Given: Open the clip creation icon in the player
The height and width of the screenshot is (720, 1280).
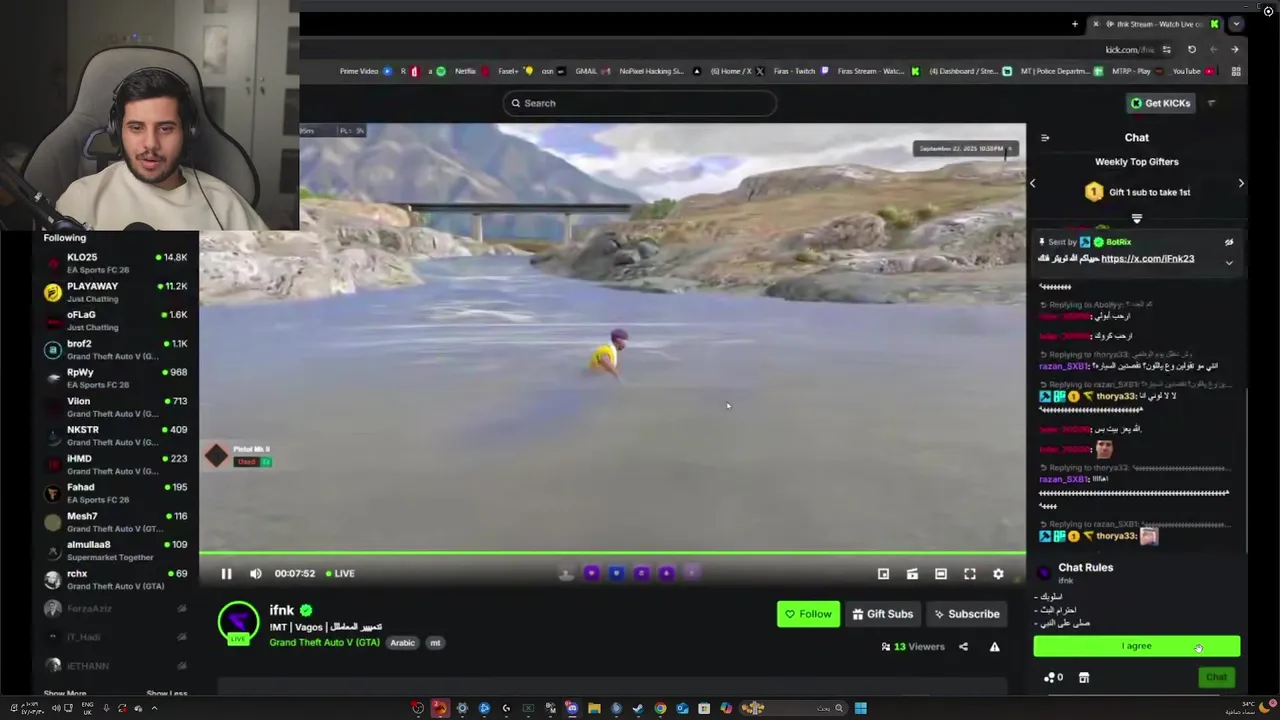Looking at the screenshot, I should pyautogui.click(x=912, y=574).
